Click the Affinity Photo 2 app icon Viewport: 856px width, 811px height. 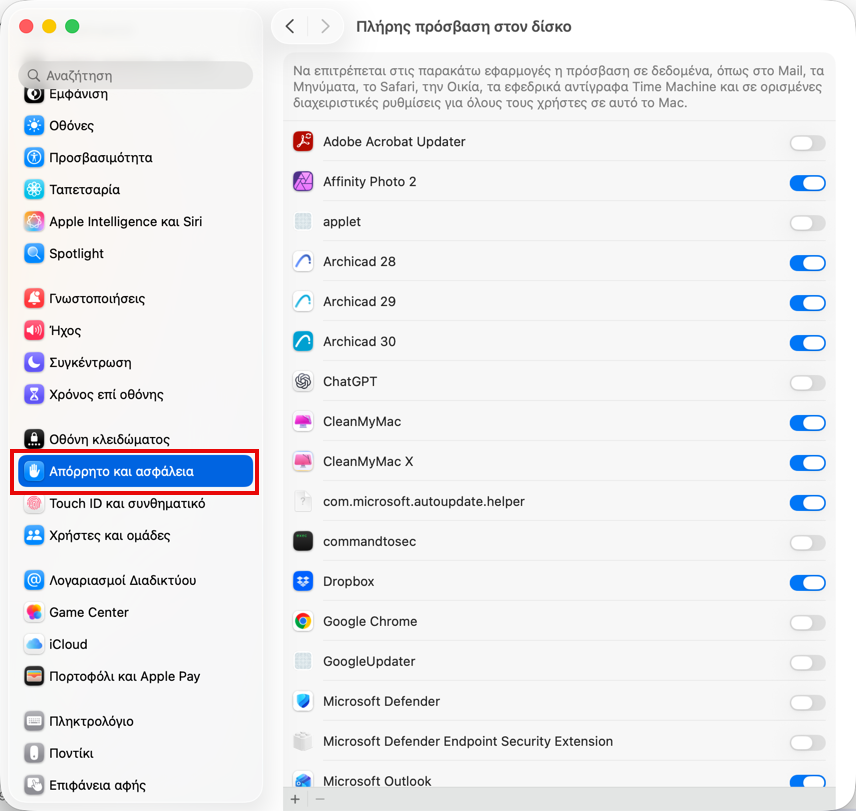click(x=303, y=181)
